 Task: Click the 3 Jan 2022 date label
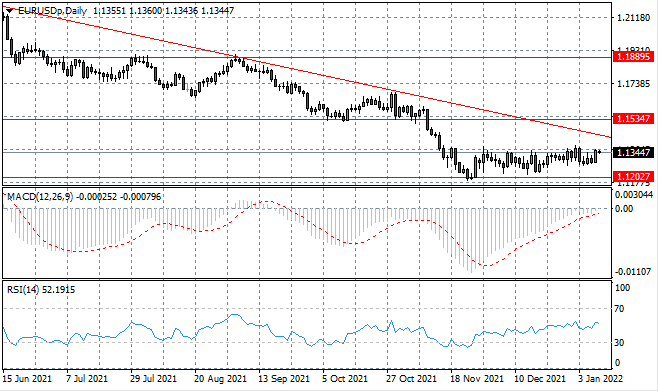(601, 379)
